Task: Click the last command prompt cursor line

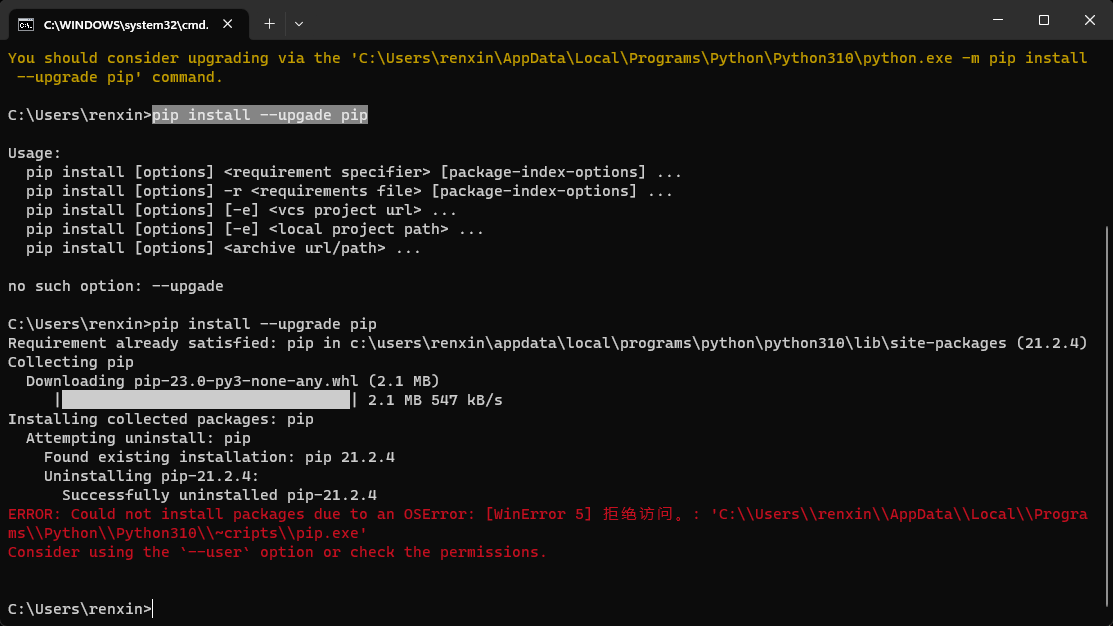Action: click(80, 609)
